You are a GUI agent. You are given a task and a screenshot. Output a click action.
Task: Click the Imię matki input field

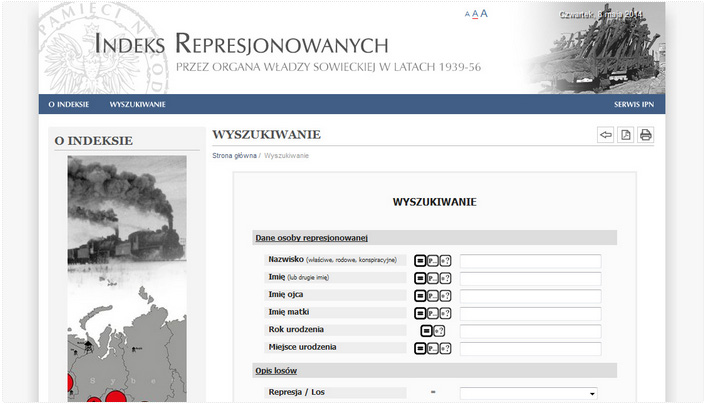pyautogui.click(x=530, y=314)
